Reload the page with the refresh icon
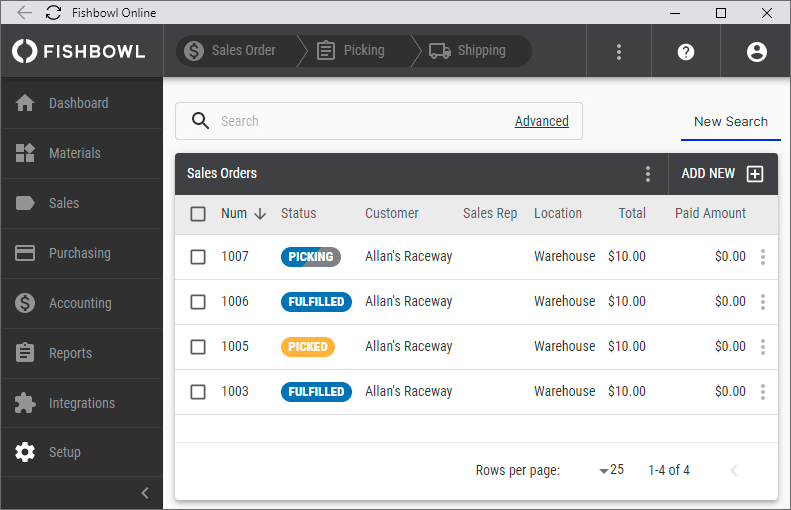 tap(53, 13)
